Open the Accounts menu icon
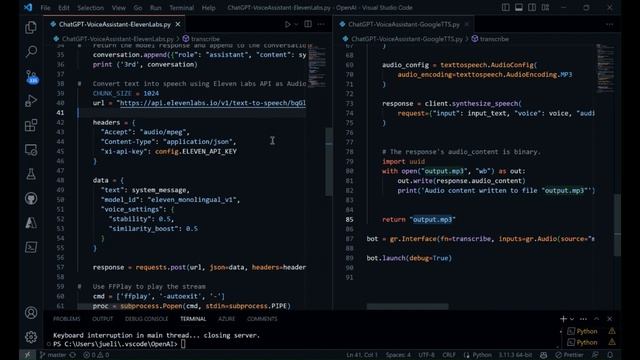640x360 pixels. point(31,313)
